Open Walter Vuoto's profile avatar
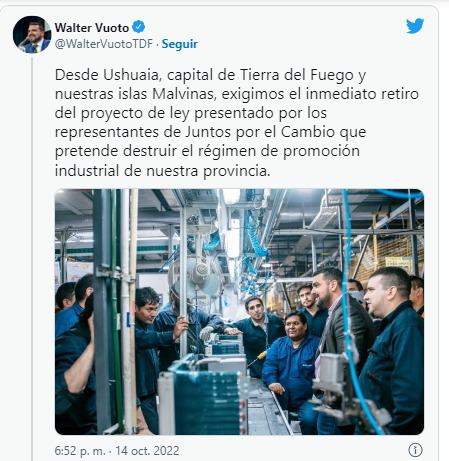 32,34
